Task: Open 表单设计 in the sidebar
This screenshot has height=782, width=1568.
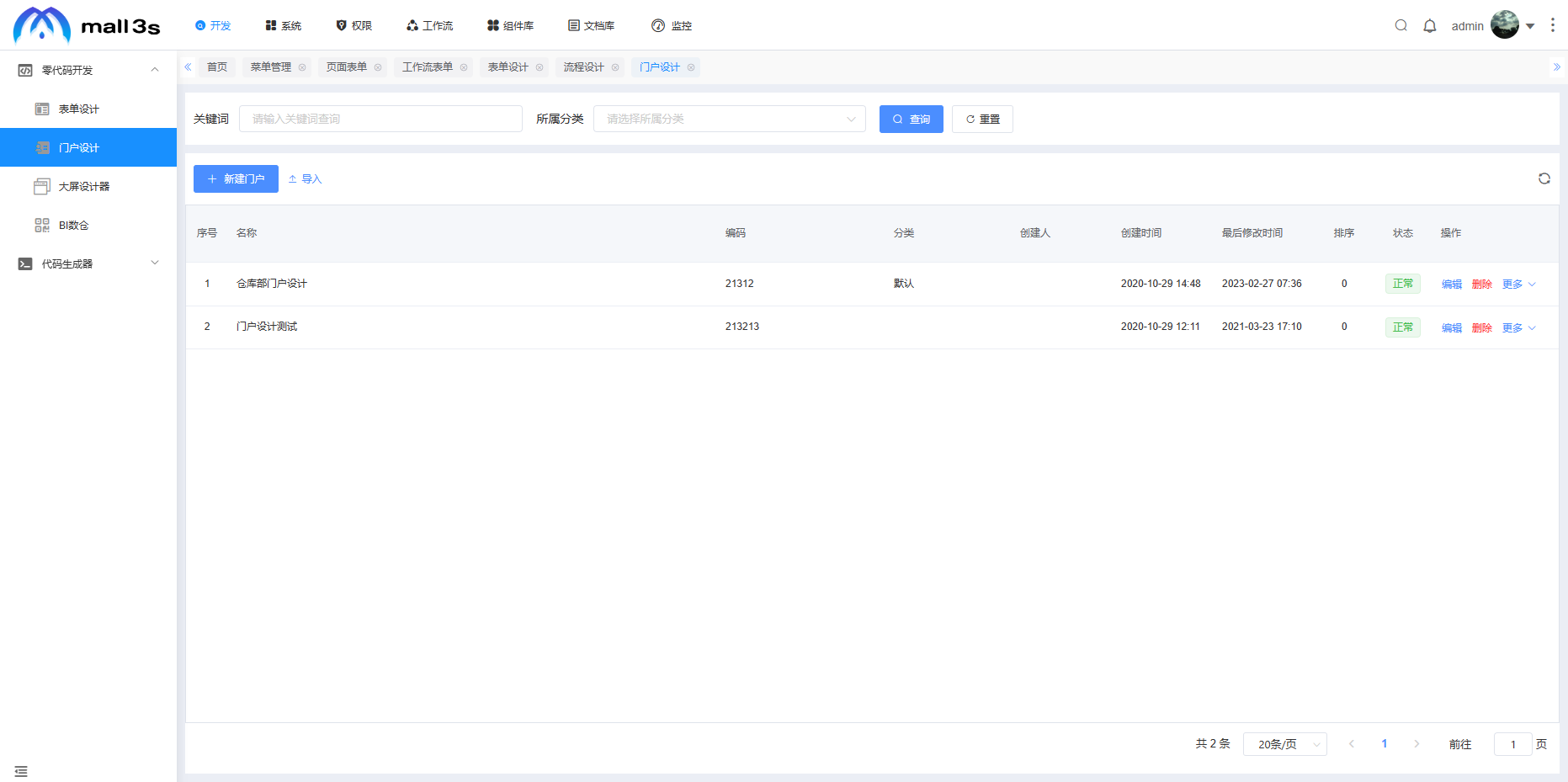Action: (x=88, y=109)
